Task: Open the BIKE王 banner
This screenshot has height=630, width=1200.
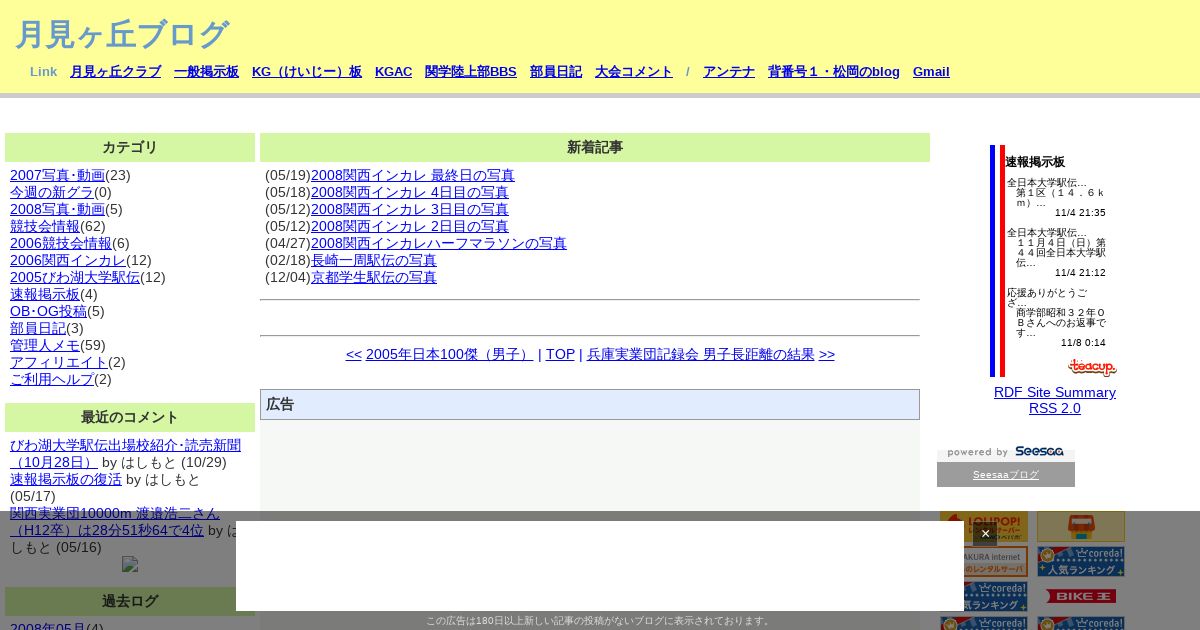Action: 1081,596
